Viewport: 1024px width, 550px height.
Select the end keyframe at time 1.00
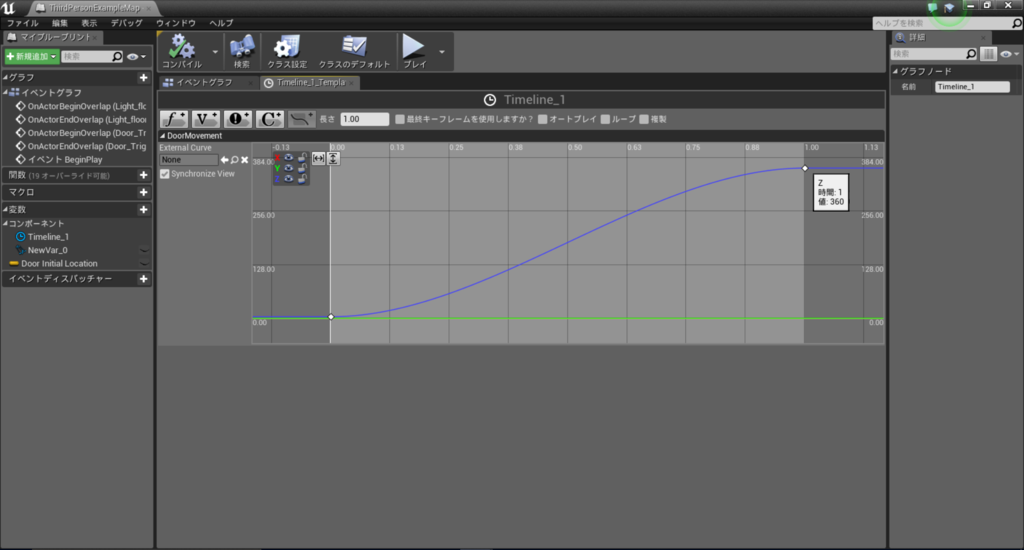point(805,169)
